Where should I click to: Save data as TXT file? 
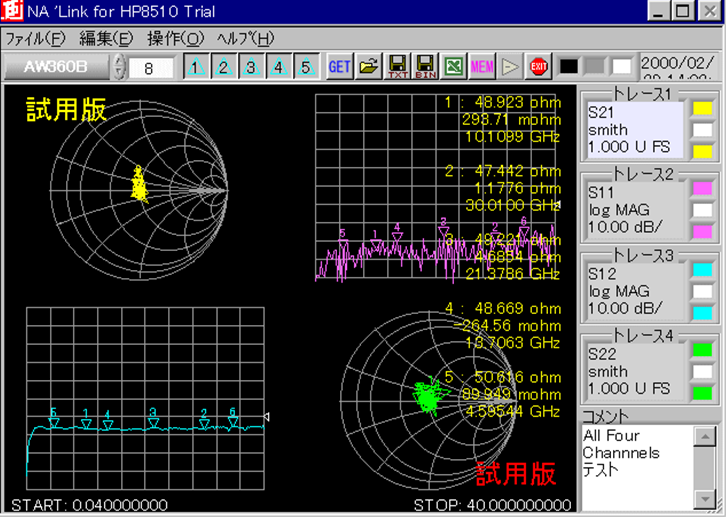click(397, 67)
